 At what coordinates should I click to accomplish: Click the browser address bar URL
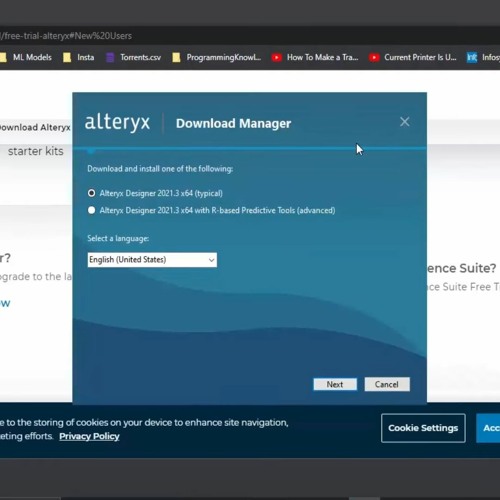point(66,36)
